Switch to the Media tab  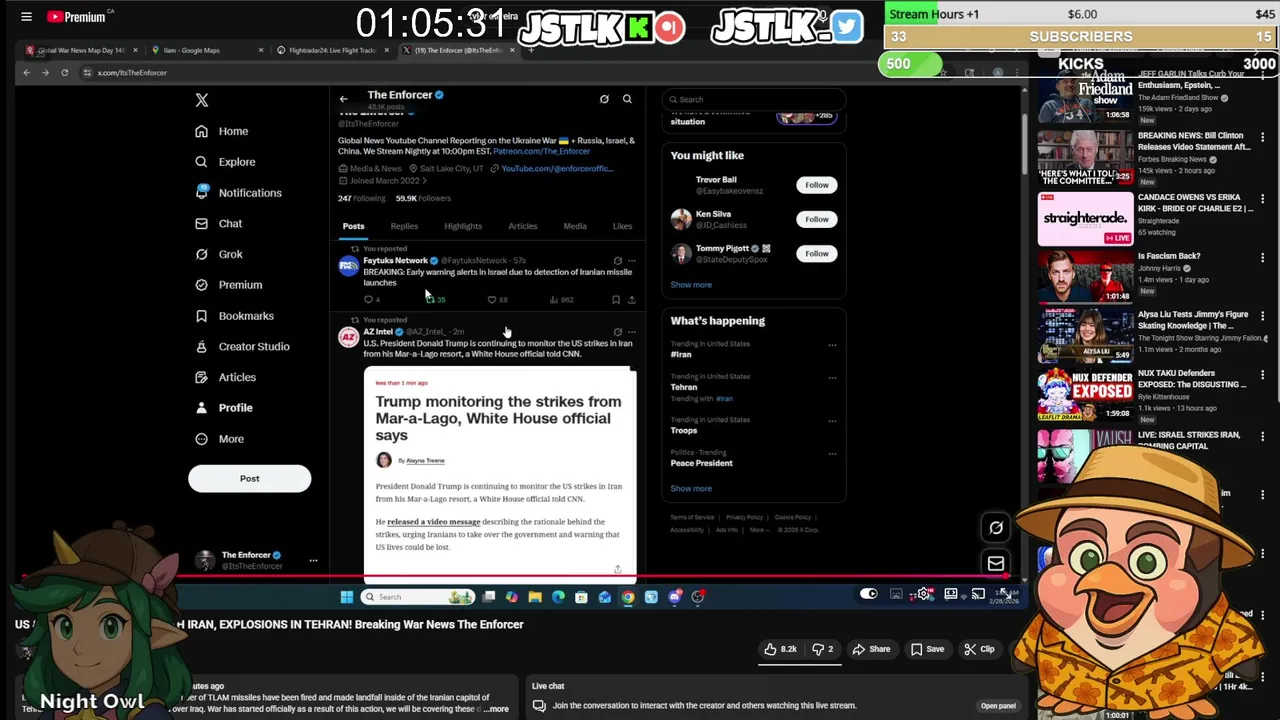pos(575,226)
